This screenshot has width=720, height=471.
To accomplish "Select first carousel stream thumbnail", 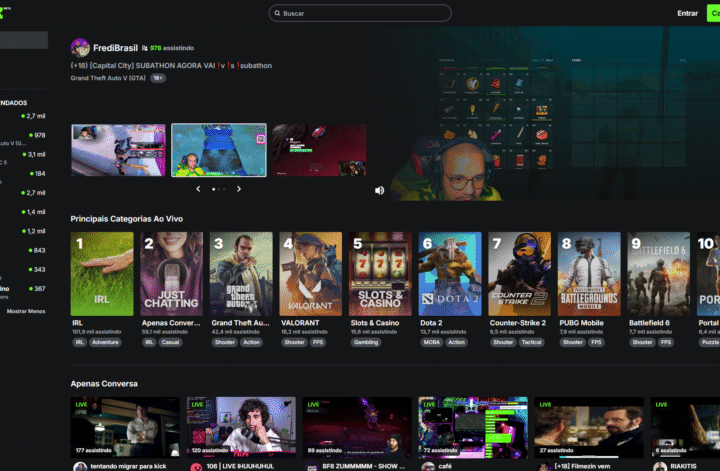I will [118, 150].
